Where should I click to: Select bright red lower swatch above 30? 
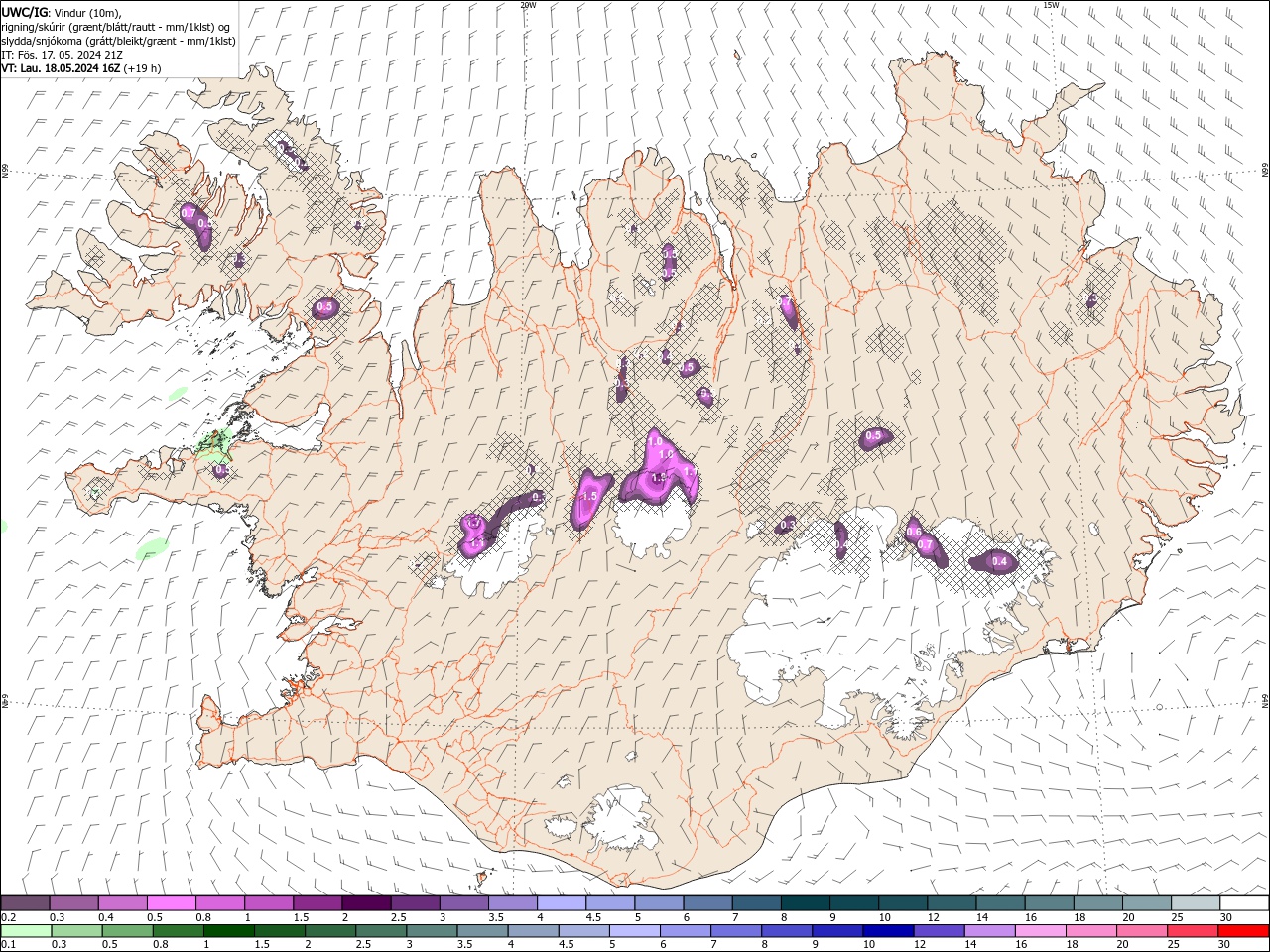(1242, 931)
